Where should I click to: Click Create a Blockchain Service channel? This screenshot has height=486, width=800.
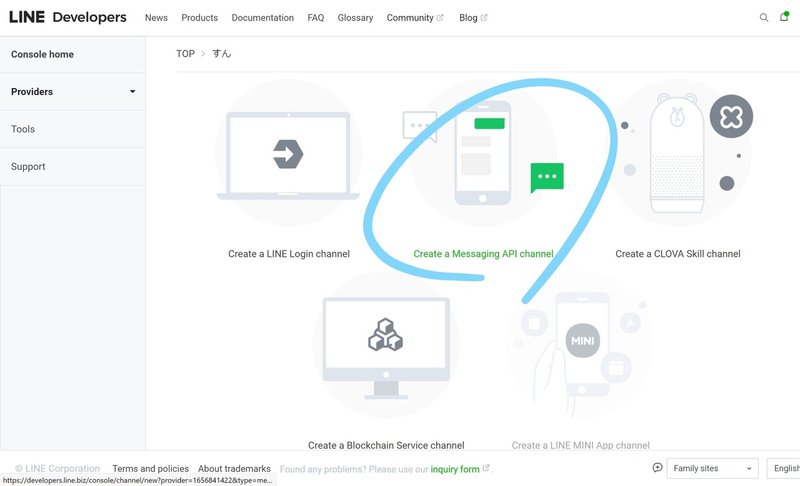[386, 445]
